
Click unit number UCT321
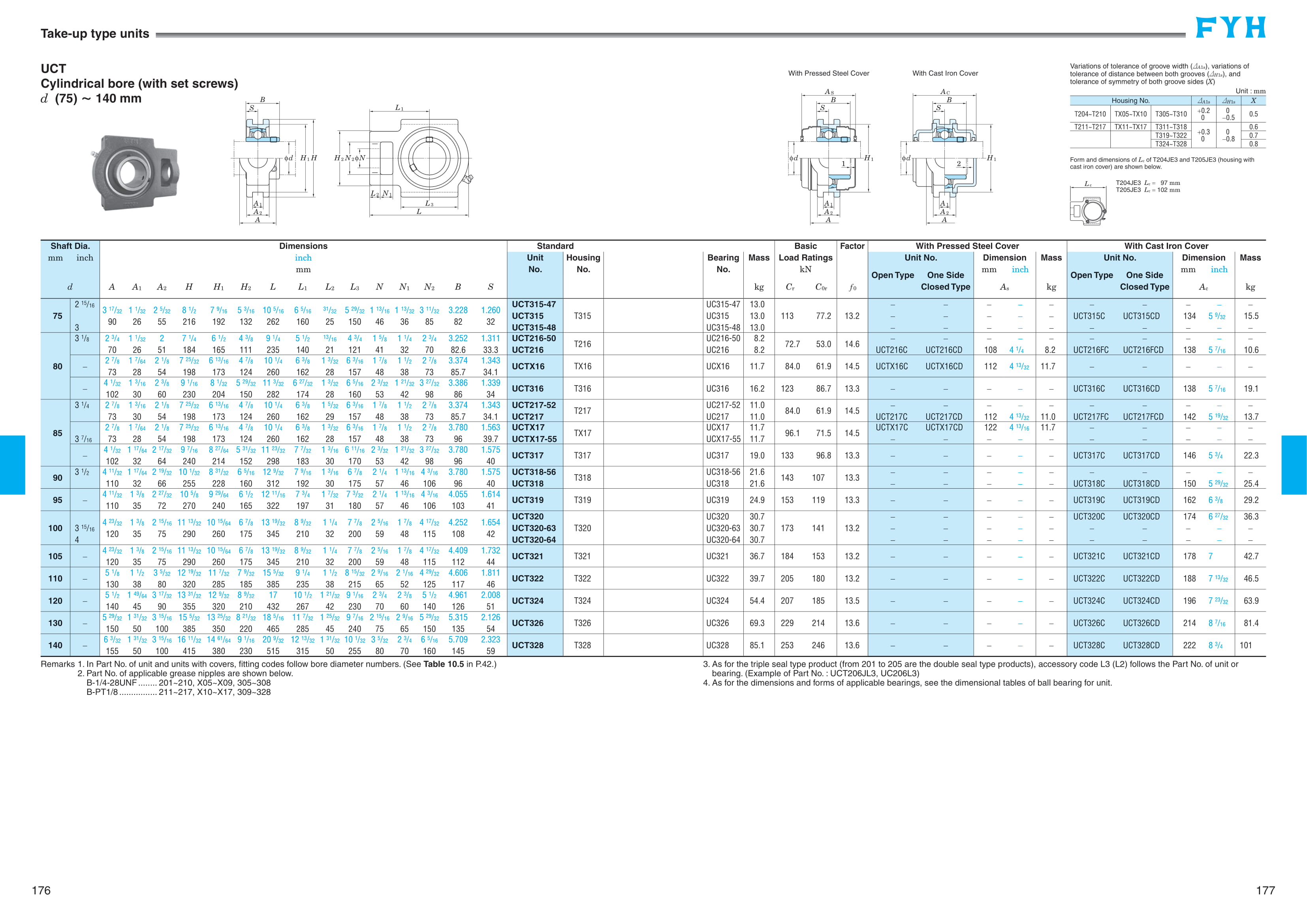[528, 556]
